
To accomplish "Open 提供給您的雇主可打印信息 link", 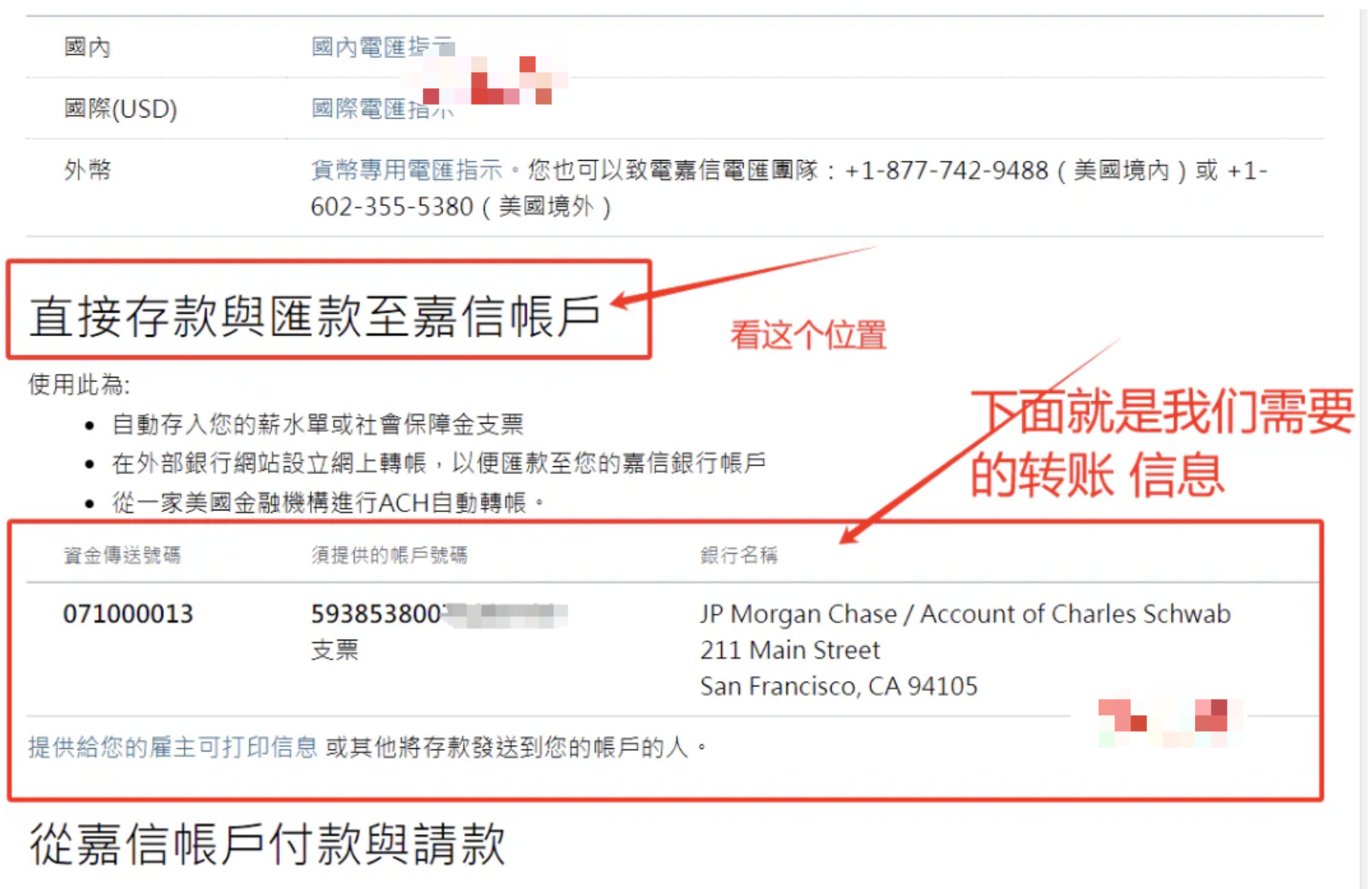I will tap(173, 748).
